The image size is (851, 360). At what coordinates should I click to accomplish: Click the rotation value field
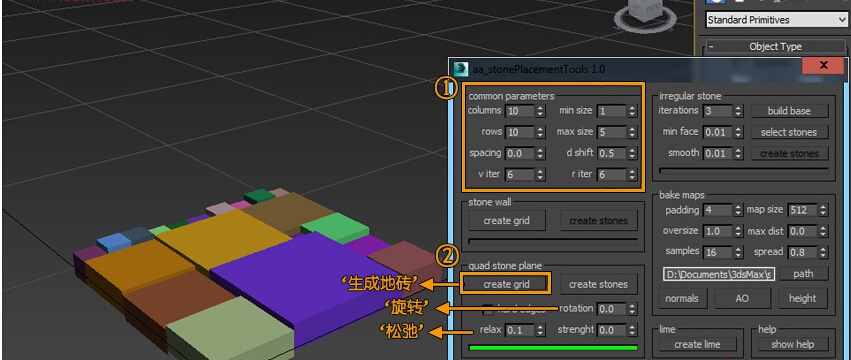click(611, 309)
